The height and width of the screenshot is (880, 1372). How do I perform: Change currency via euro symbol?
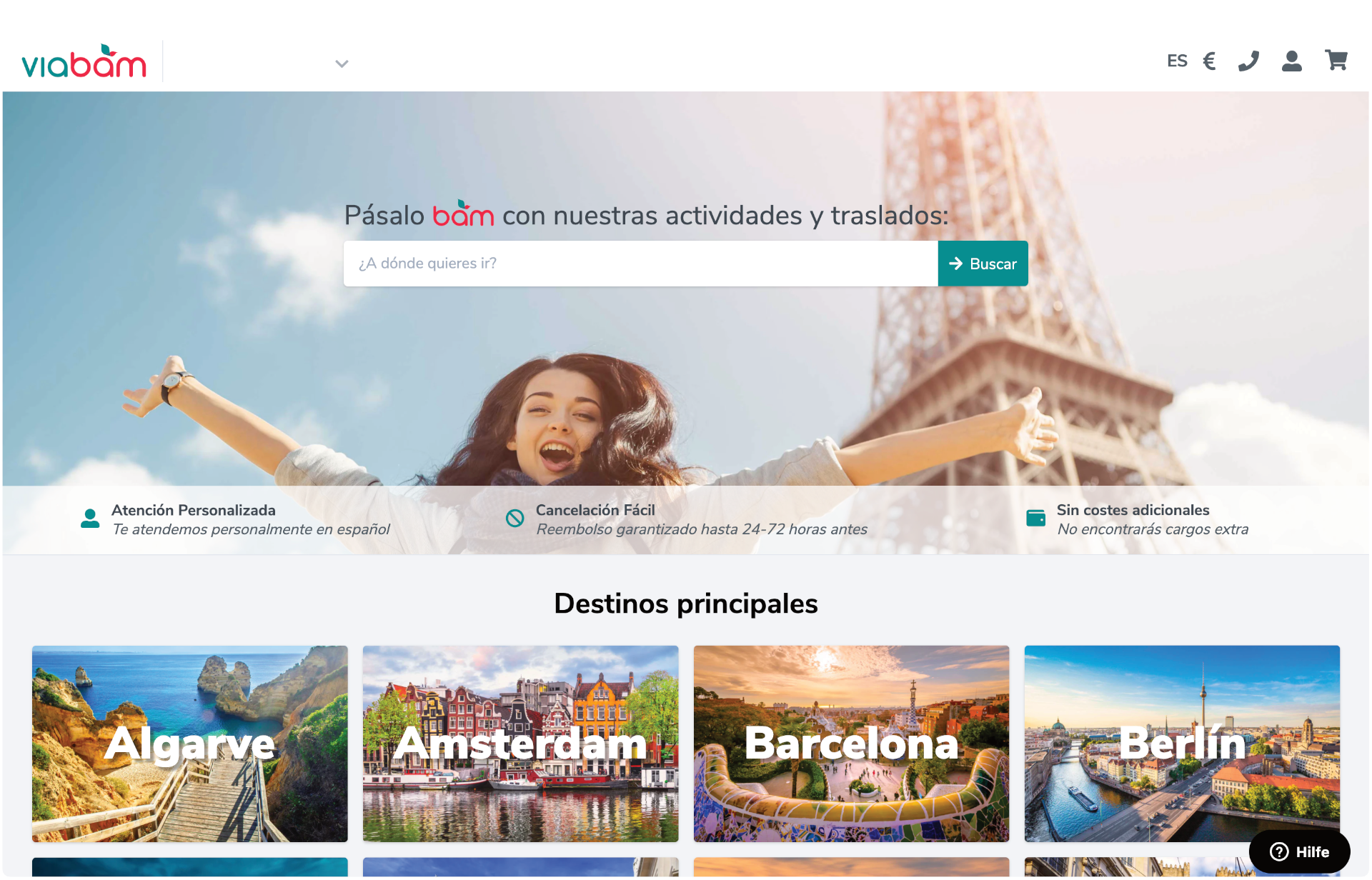(1209, 61)
